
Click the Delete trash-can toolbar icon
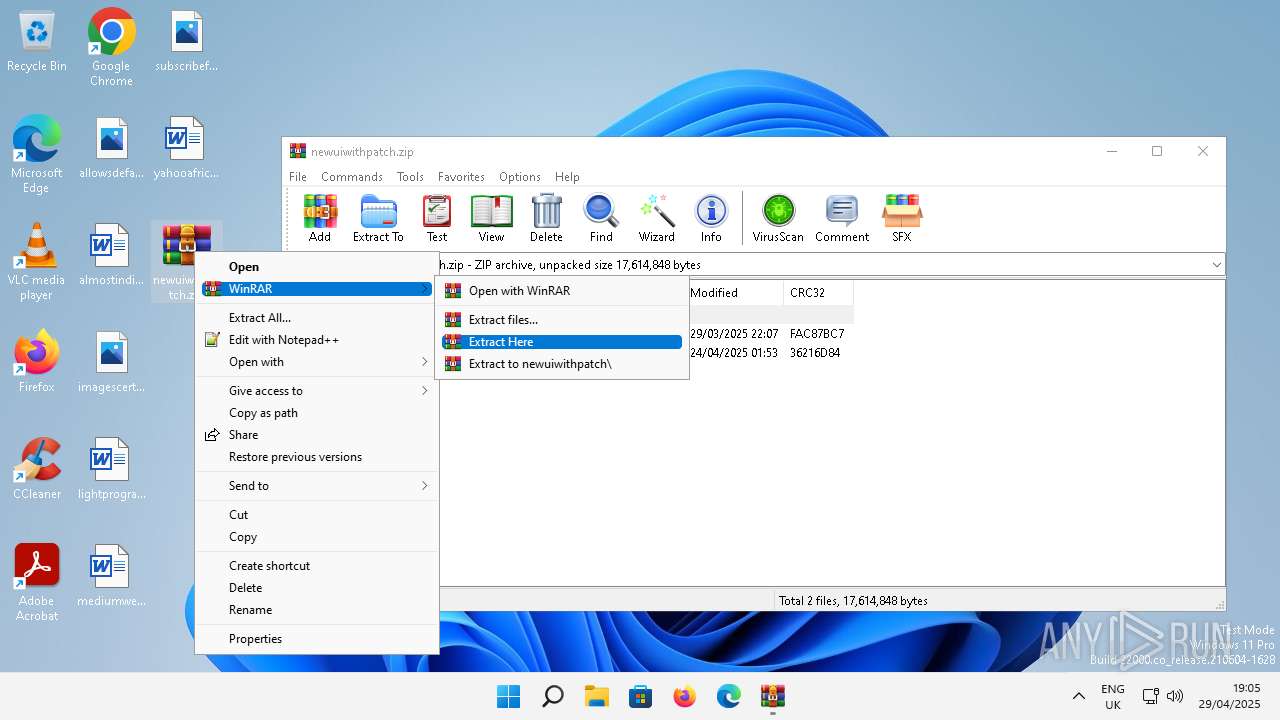point(546,218)
